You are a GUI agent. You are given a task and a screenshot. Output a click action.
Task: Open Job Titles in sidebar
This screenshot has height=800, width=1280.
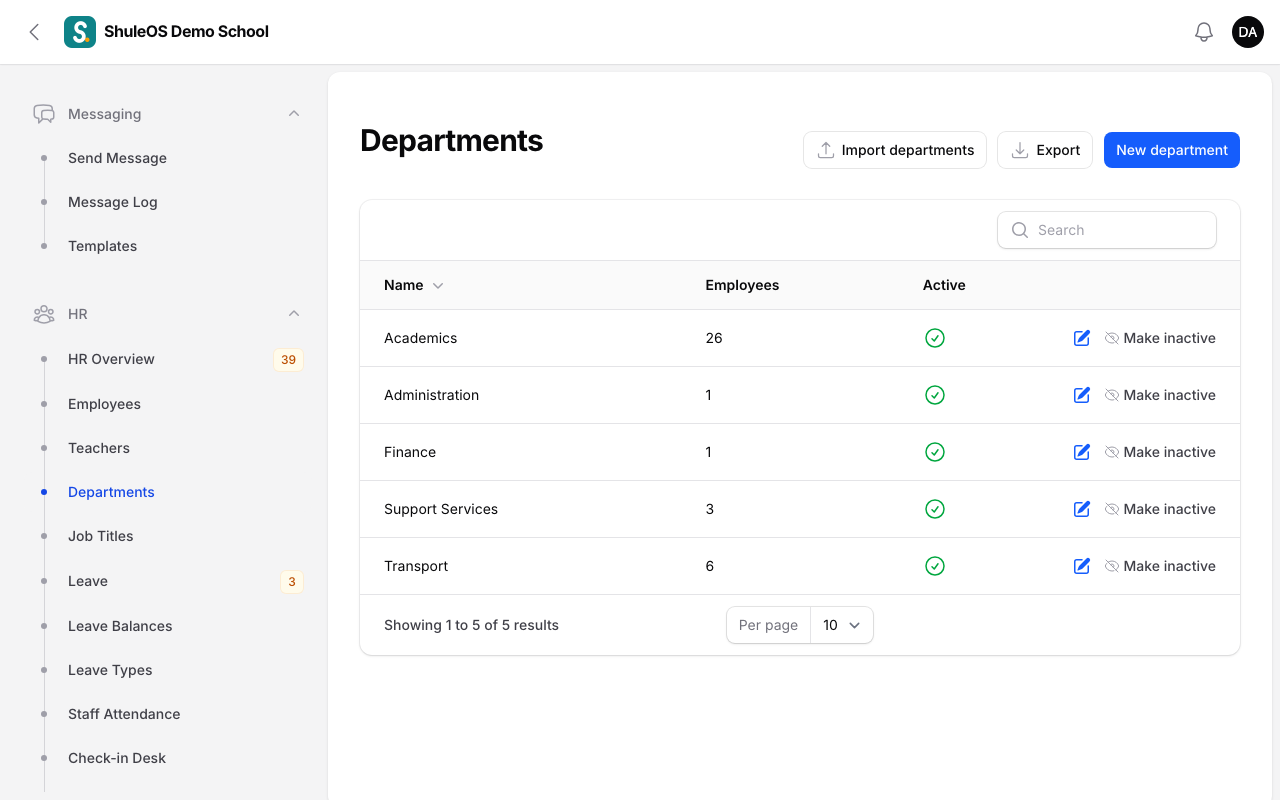101,536
